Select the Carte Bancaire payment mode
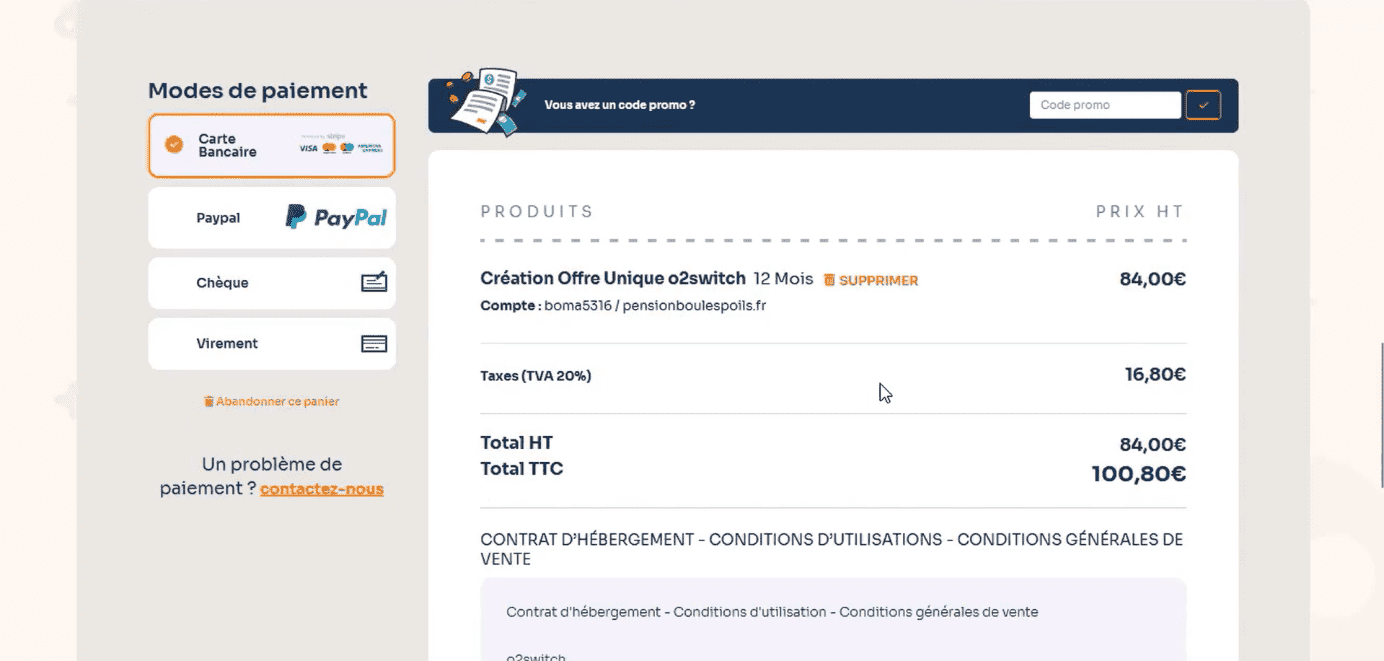Screen dimensions: 1384x661 pyautogui.click(x=272, y=145)
